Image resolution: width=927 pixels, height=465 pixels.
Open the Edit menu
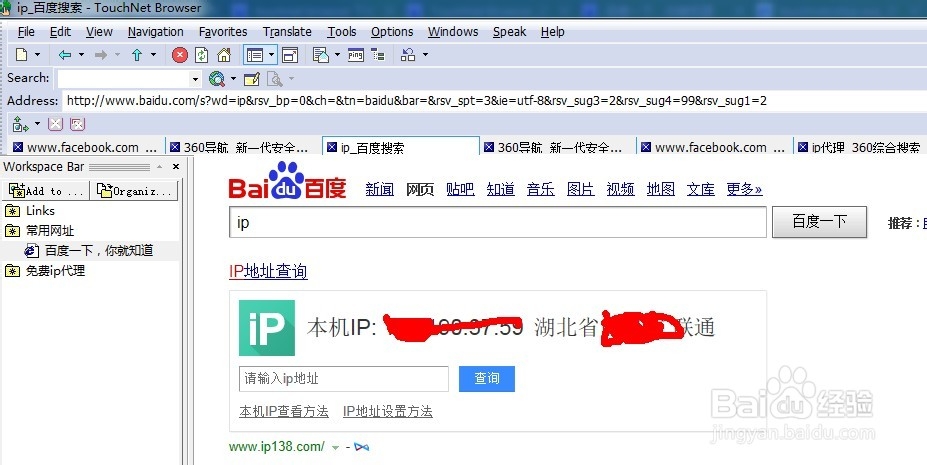60,32
